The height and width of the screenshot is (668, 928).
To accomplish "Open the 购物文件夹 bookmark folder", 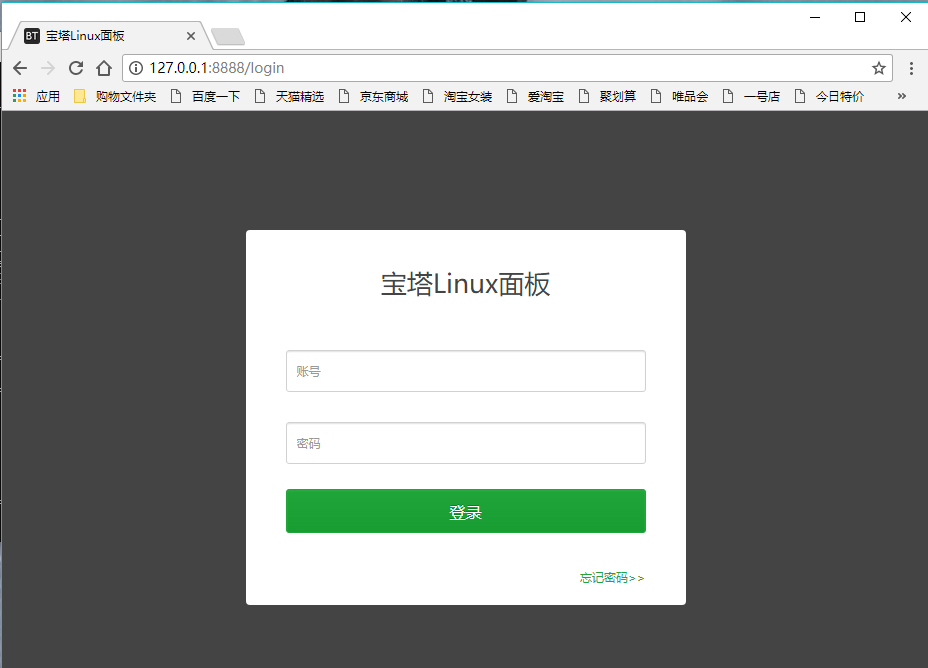I will tap(115, 96).
